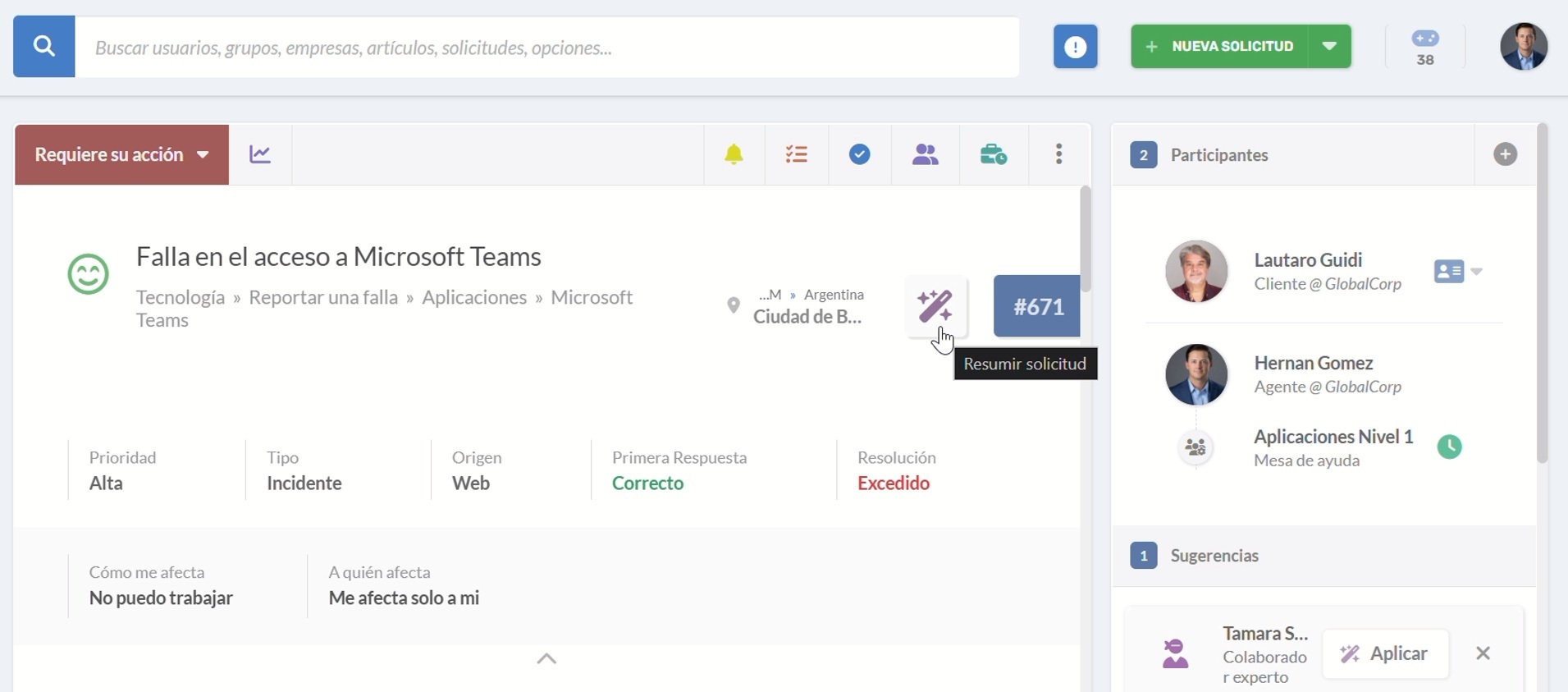Open the blue exclamation alert button
The height and width of the screenshot is (692, 1568).
pos(1075,47)
